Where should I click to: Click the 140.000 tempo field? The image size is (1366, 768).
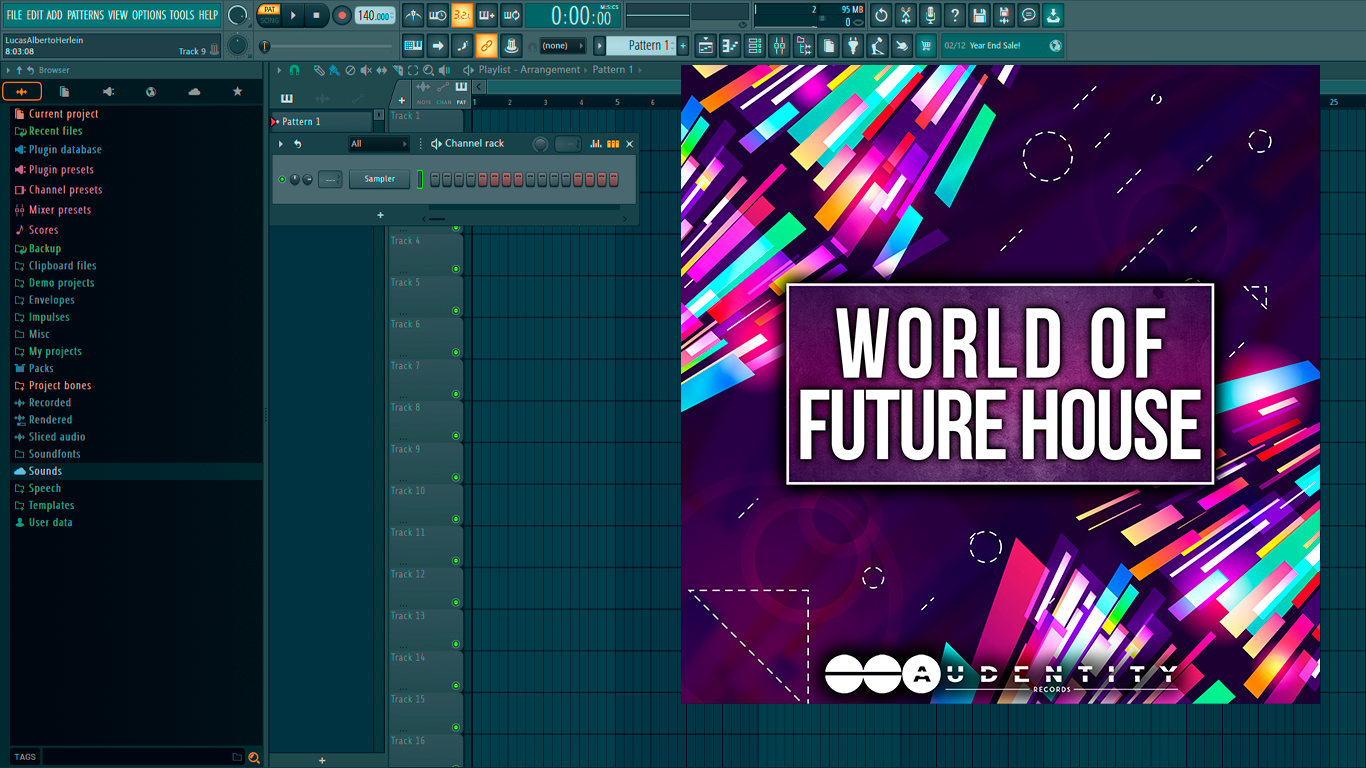(375, 15)
